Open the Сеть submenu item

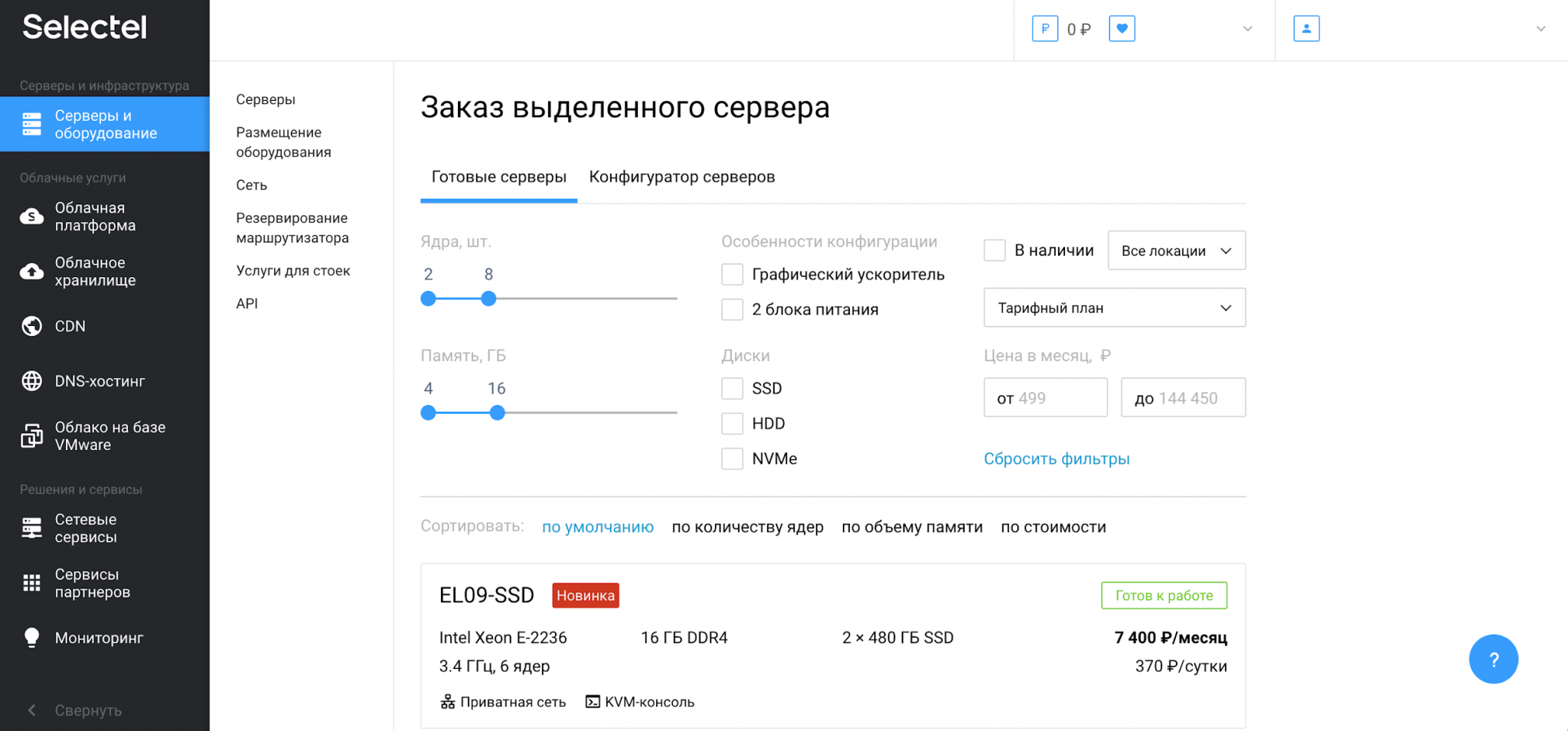tap(251, 185)
